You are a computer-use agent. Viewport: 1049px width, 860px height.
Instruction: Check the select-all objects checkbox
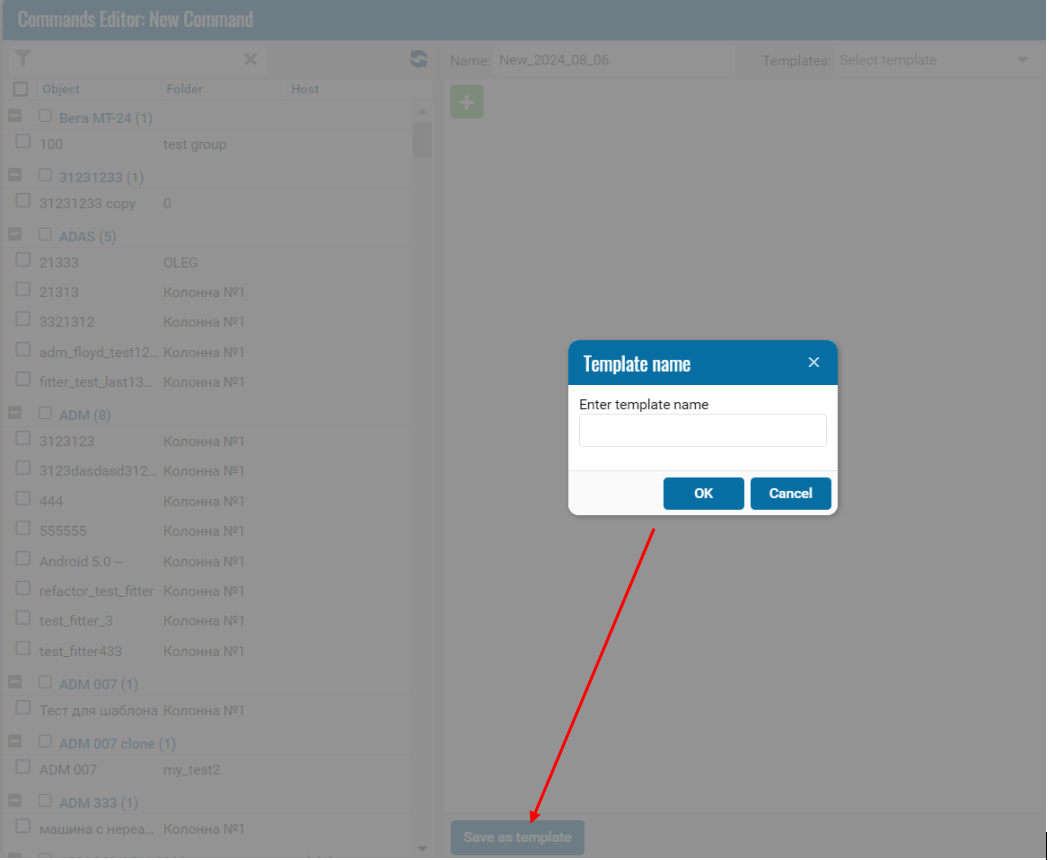[x=20, y=89]
